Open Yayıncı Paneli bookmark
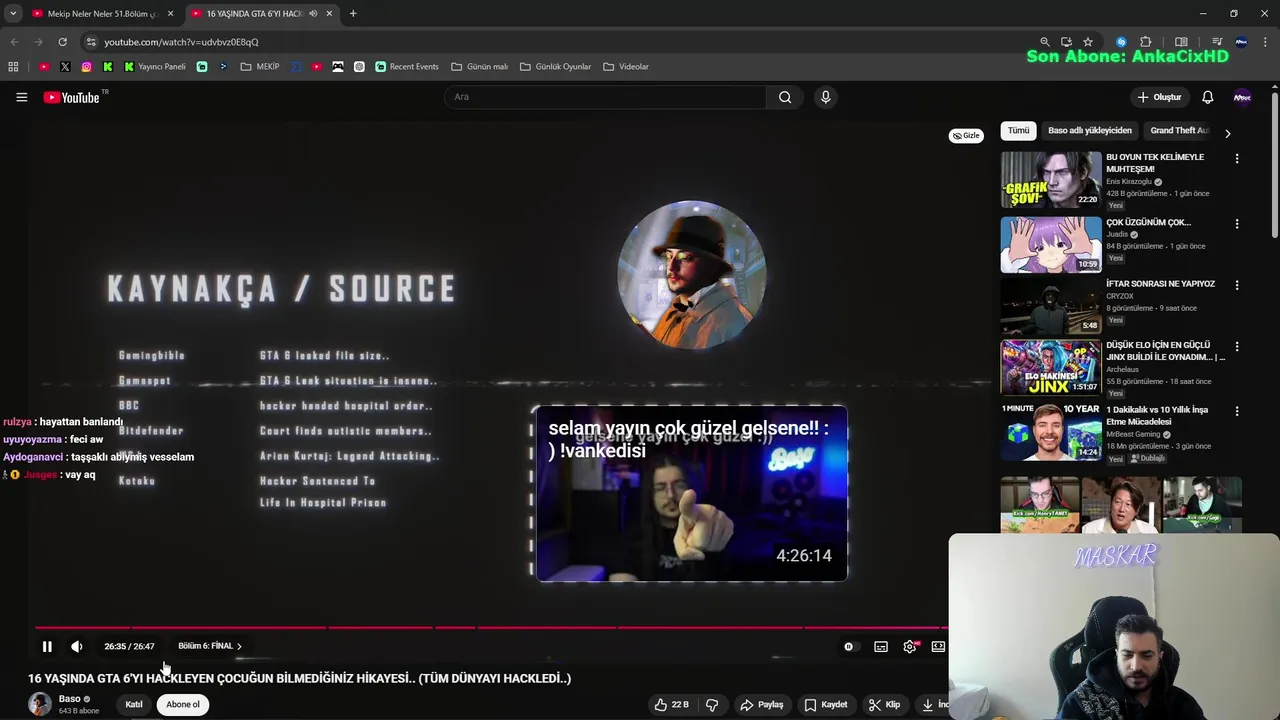The width and height of the screenshot is (1280, 720). tap(155, 67)
